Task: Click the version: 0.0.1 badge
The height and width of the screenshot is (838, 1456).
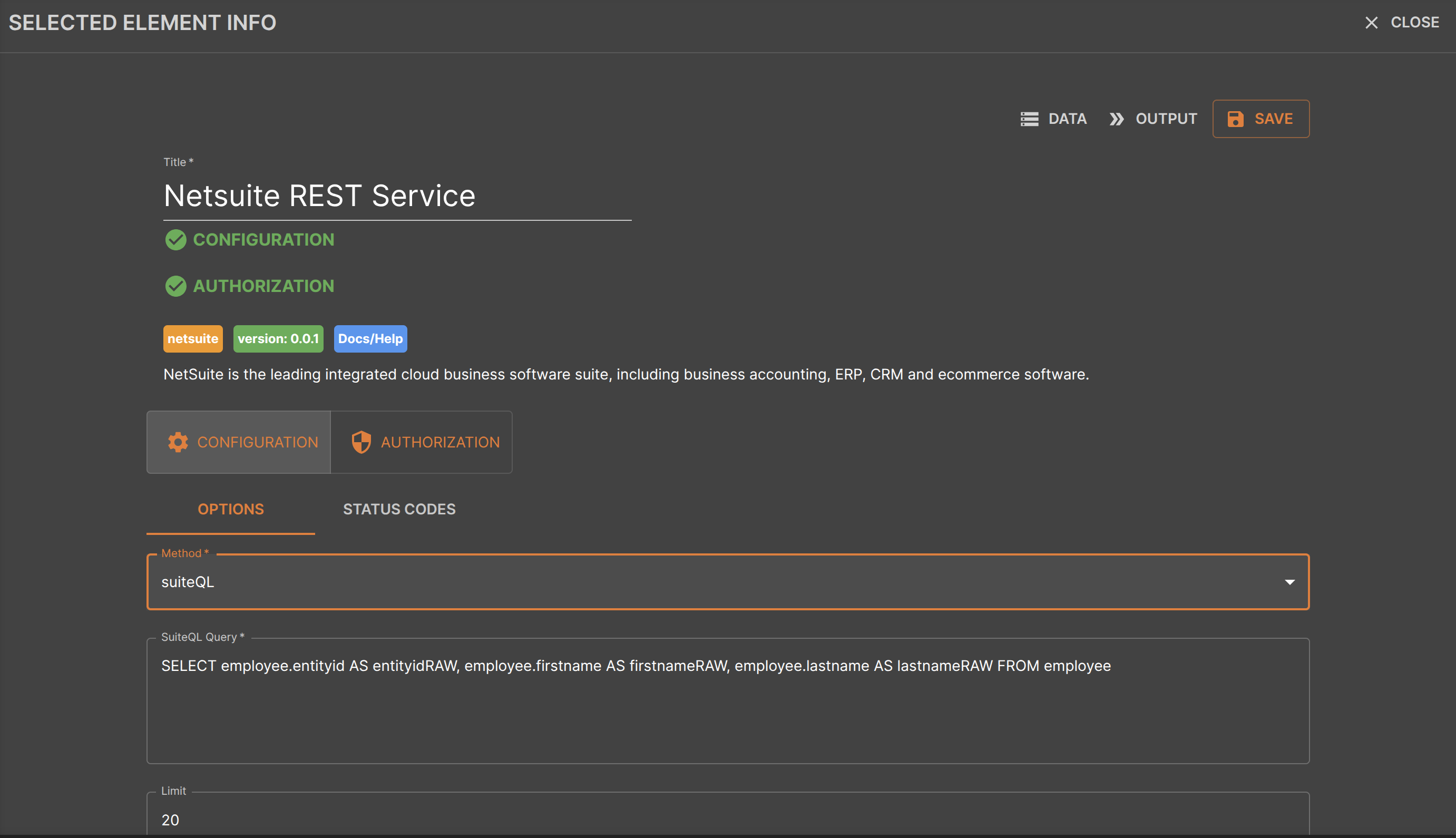Action: pyautogui.click(x=278, y=338)
